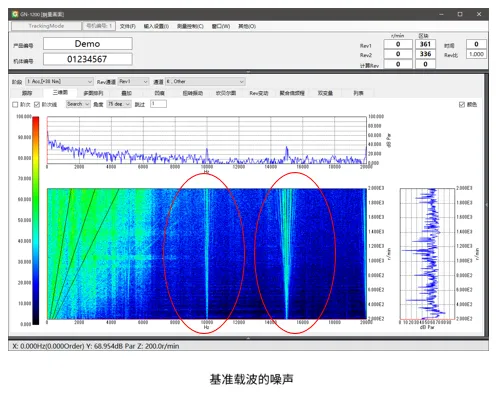Click the 计算Rev block value field
501x393 pixels.
coord(425,64)
